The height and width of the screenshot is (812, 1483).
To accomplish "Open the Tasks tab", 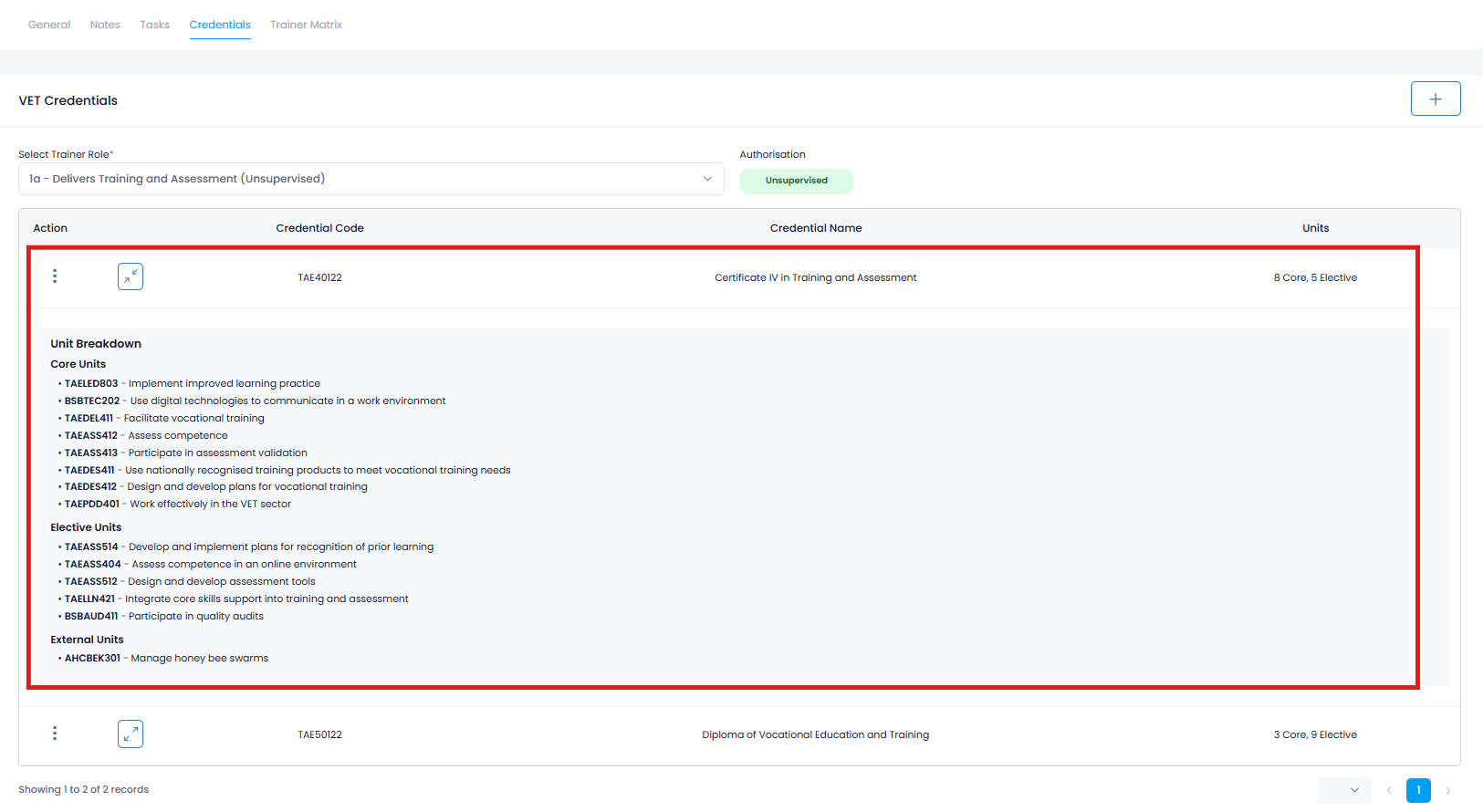I will (154, 25).
